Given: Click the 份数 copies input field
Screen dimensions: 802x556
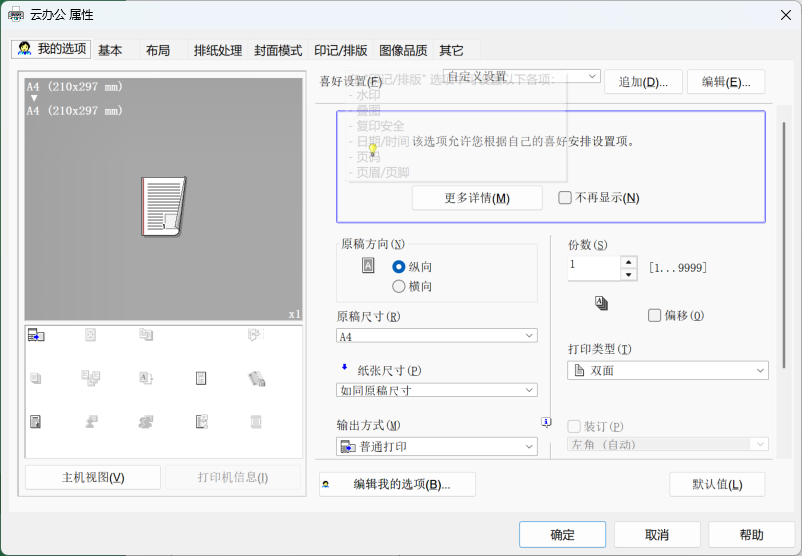Looking at the screenshot, I should coord(594,268).
